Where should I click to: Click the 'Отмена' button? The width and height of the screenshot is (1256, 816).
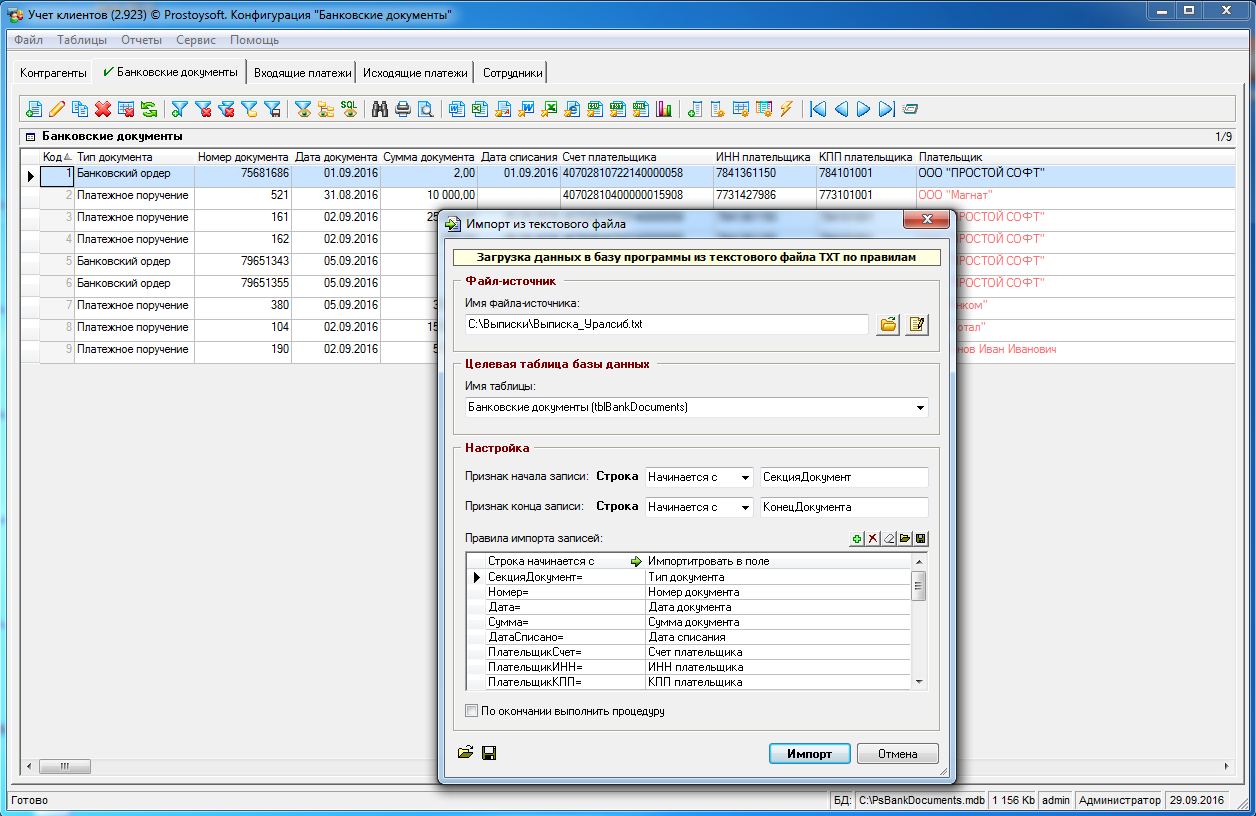(898, 754)
